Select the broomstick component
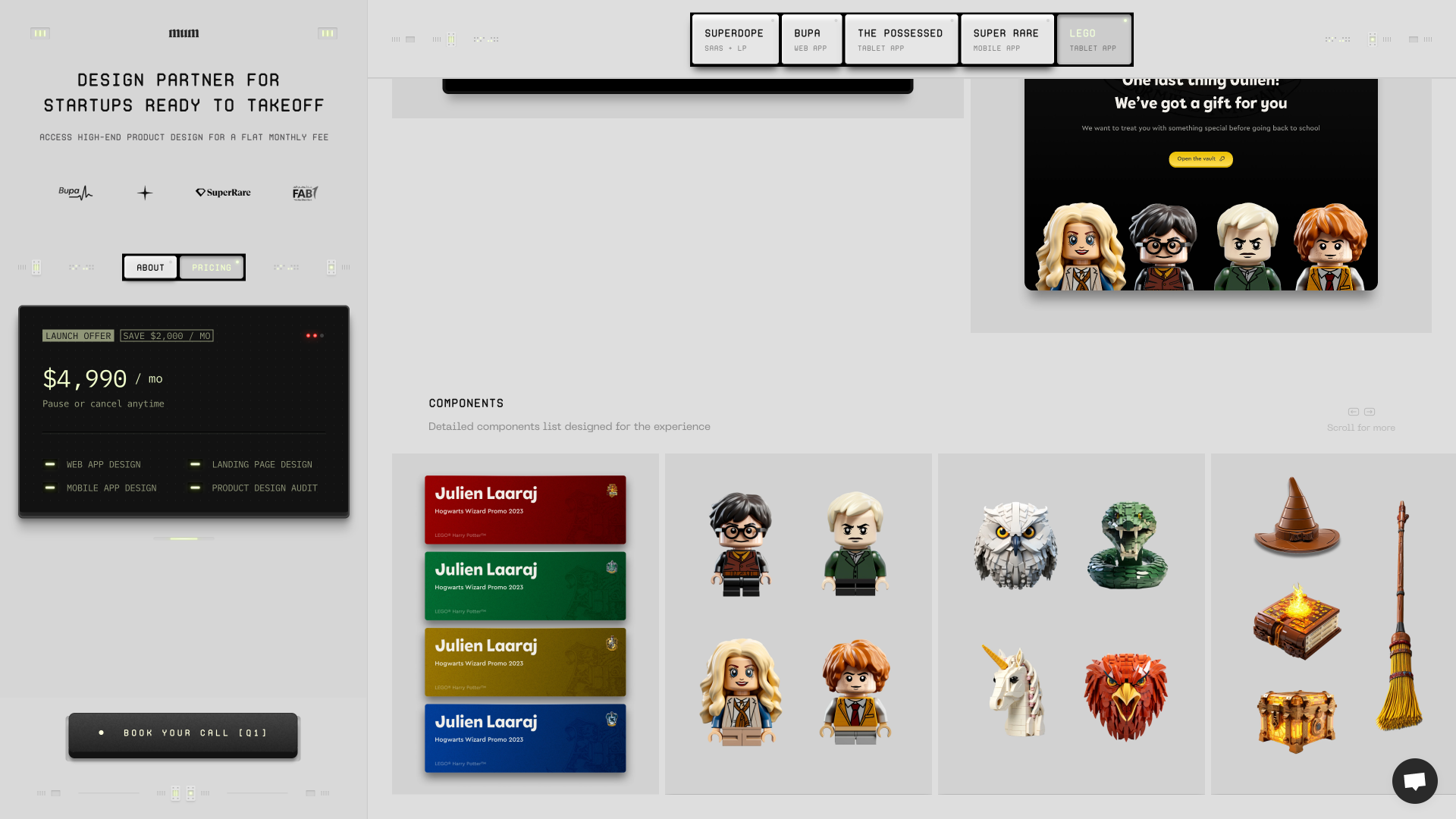 tap(1400, 615)
